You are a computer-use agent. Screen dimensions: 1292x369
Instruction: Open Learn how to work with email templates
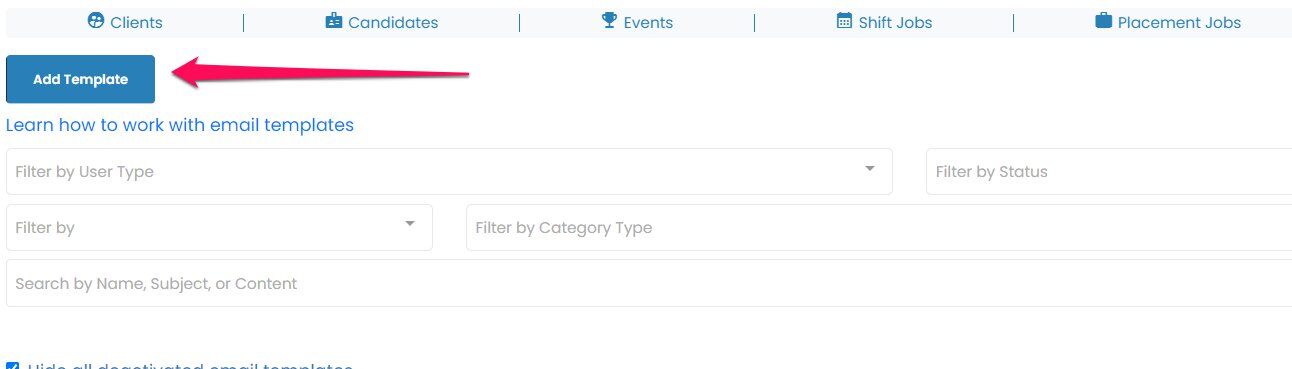(180, 125)
